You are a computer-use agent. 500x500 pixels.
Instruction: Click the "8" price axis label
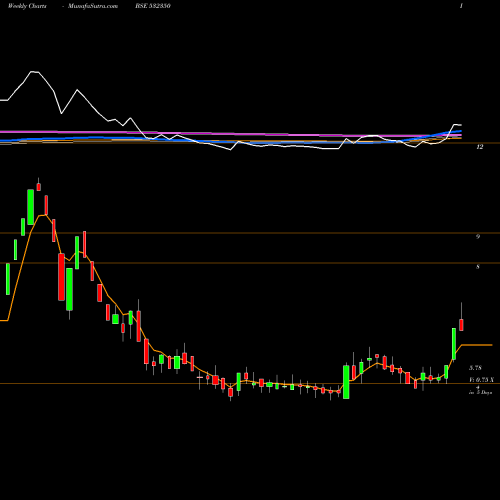tap(478, 267)
